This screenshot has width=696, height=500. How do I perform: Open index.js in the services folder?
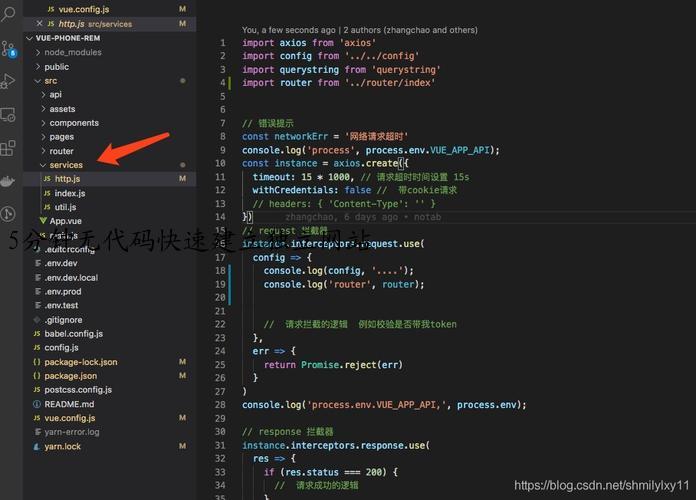pyautogui.click(x=70, y=193)
